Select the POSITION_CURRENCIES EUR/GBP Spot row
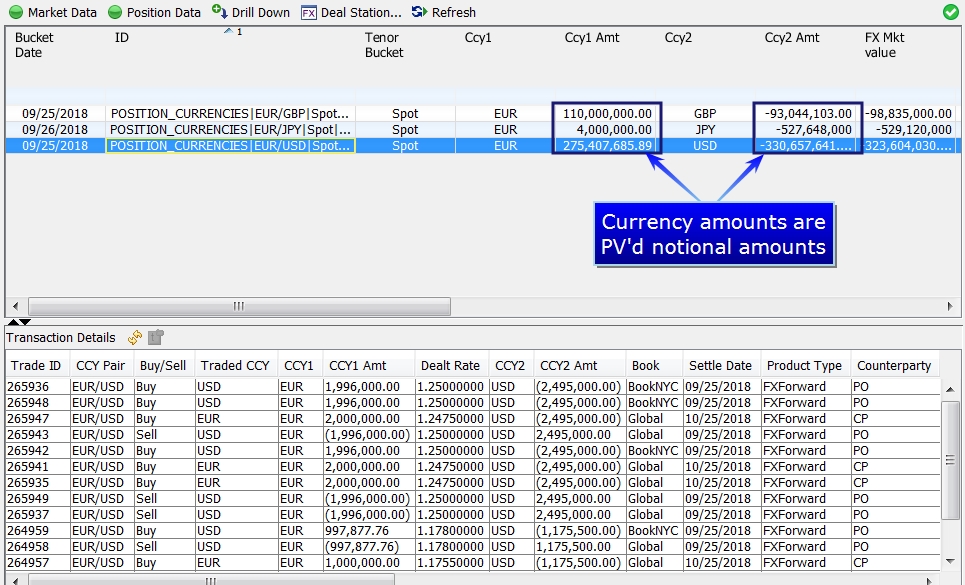The image size is (965, 585). tap(482, 113)
